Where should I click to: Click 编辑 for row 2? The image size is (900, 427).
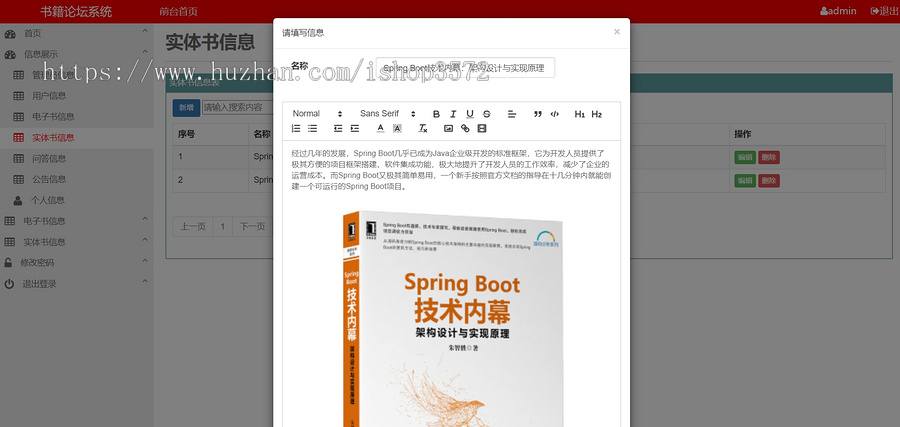[745, 181]
